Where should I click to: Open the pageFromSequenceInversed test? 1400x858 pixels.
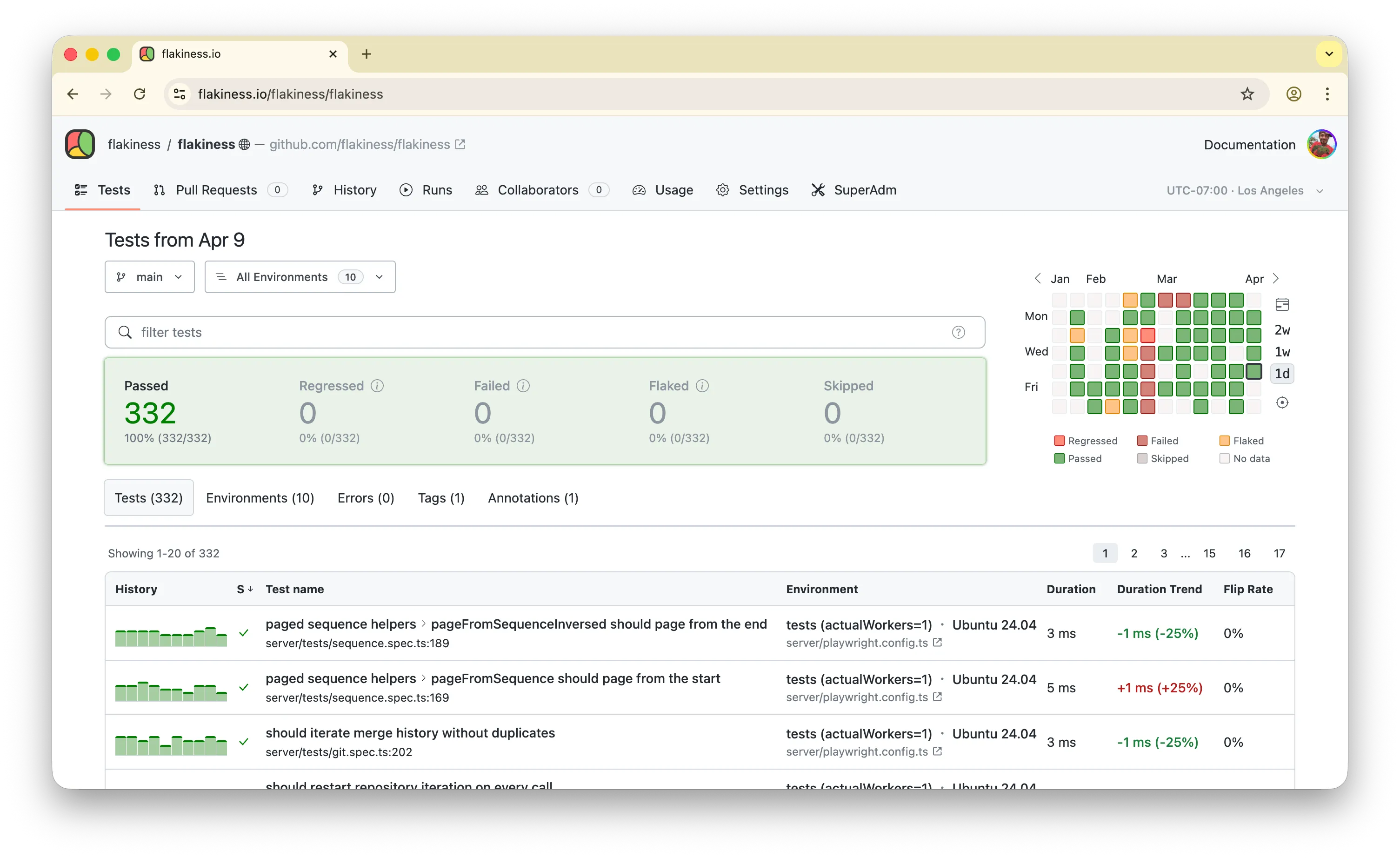pos(516,624)
